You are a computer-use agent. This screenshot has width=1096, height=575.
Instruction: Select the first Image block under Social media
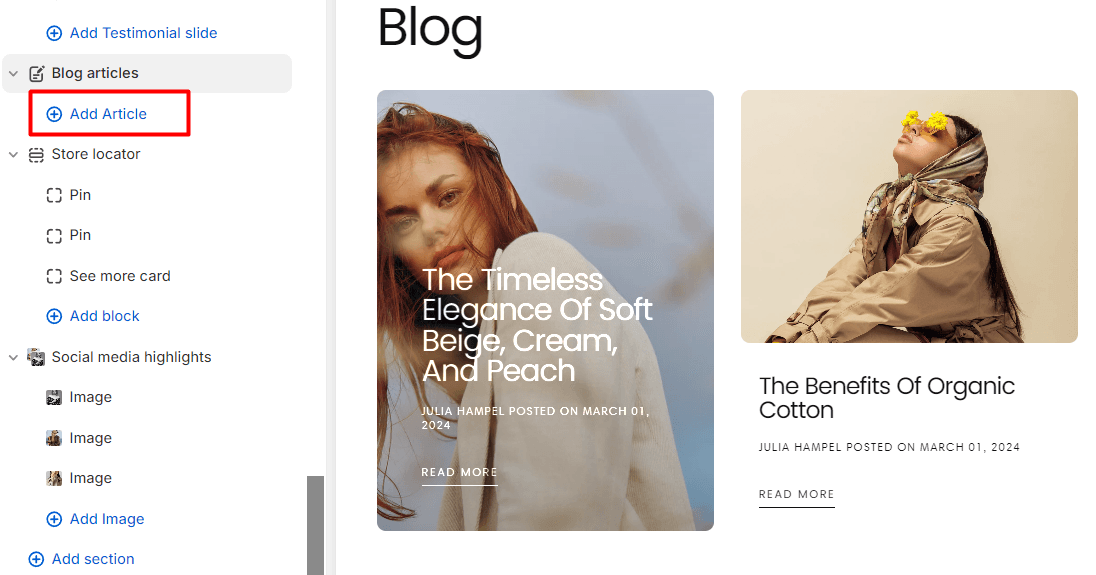(x=79, y=398)
